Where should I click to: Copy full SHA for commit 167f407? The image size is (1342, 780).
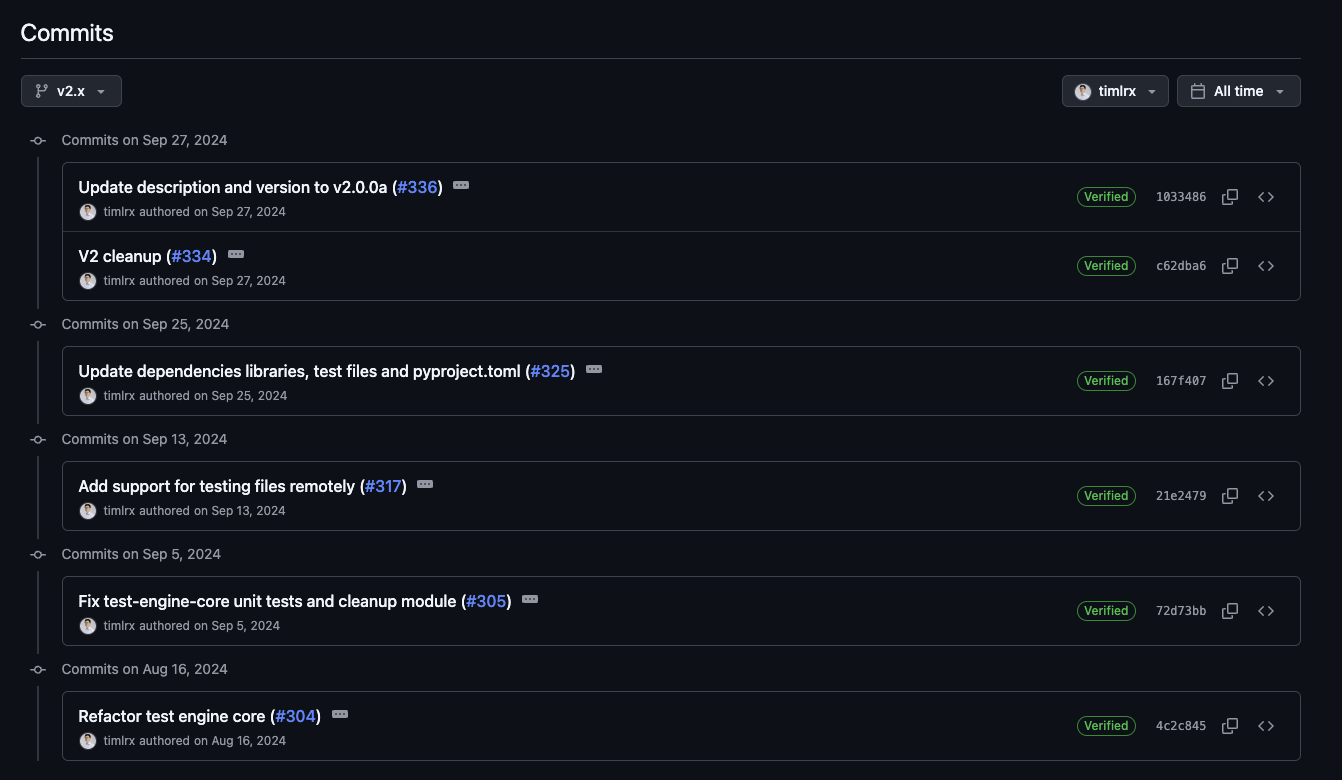pos(1230,381)
